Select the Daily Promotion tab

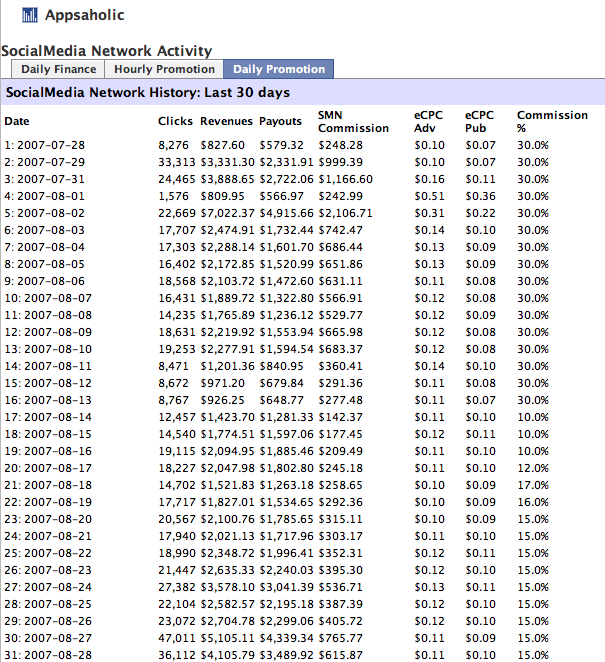coord(279,69)
